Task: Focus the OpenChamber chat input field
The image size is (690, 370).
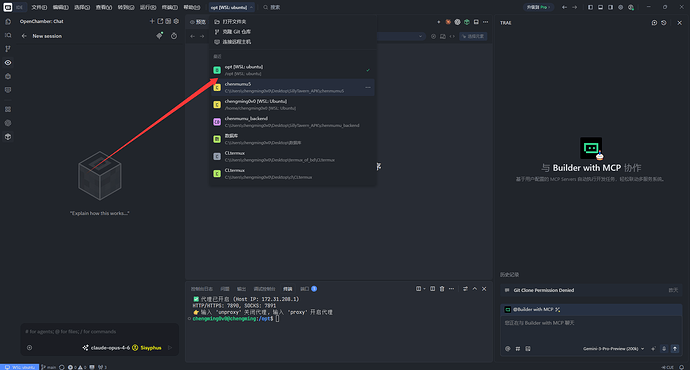Action: [x=100, y=332]
